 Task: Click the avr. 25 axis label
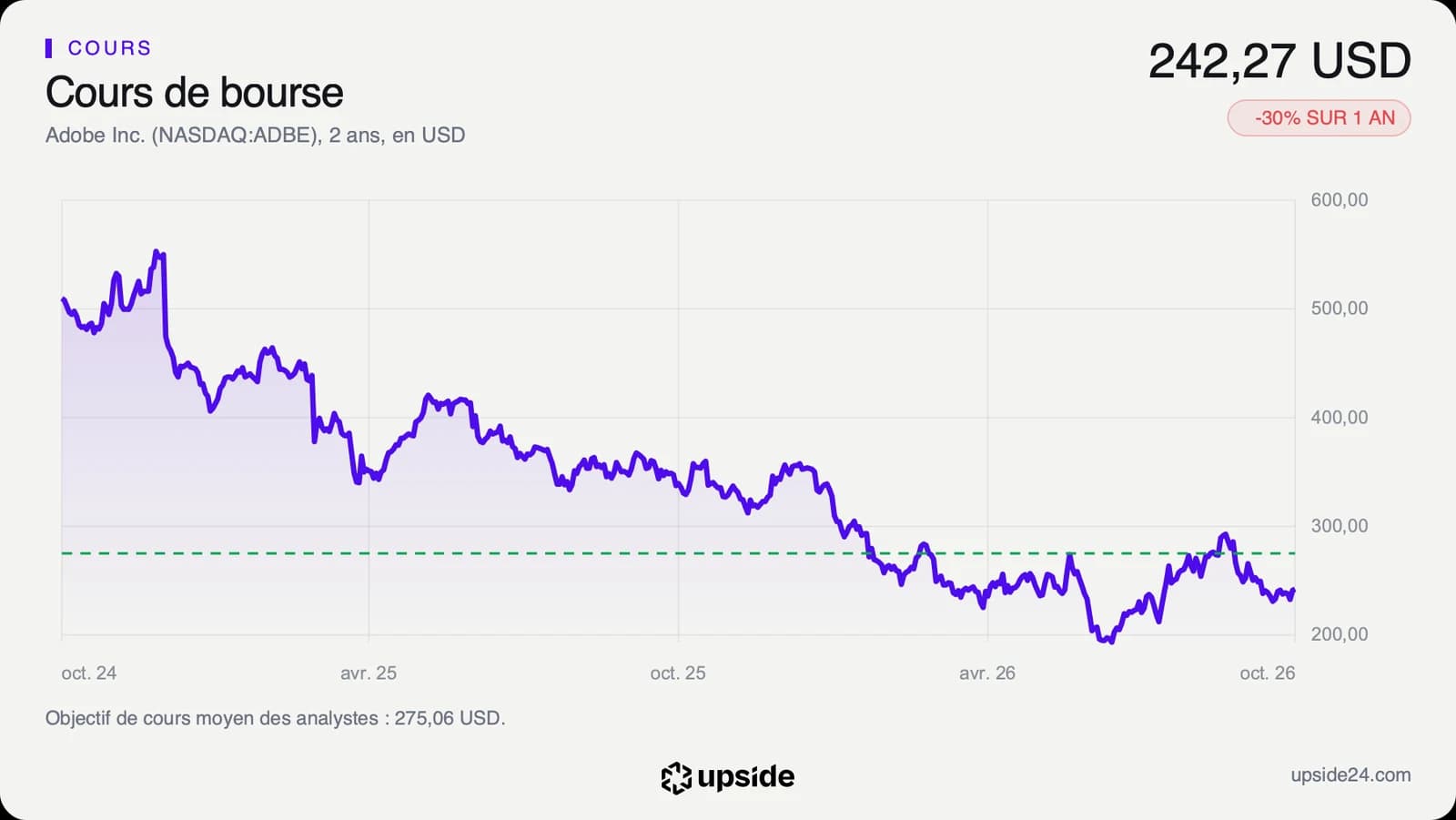click(369, 673)
